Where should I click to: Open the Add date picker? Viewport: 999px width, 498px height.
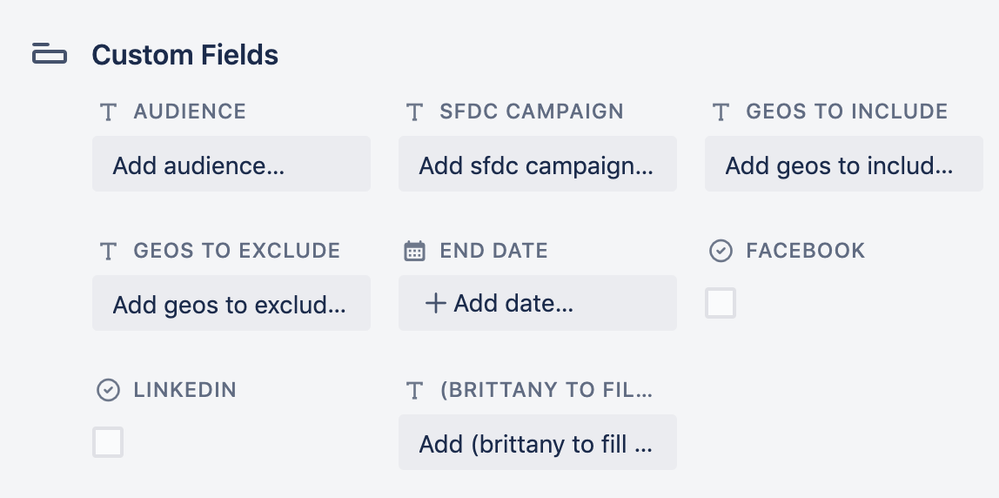tap(537, 304)
